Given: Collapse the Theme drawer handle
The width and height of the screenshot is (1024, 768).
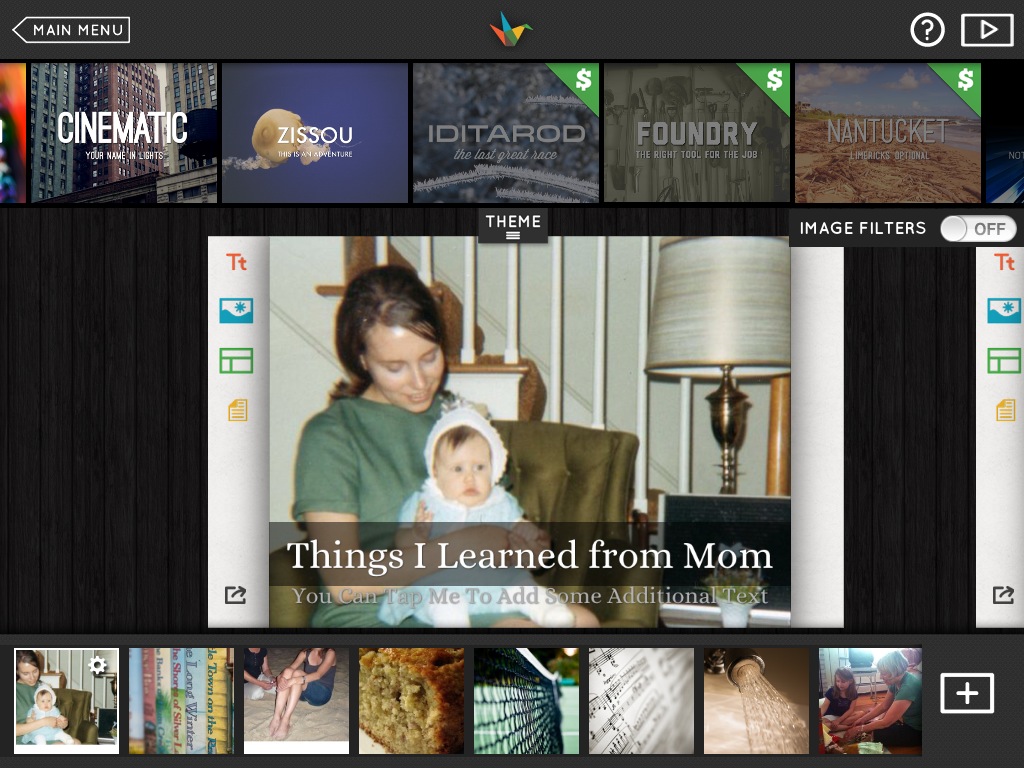Looking at the screenshot, I should tap(513, 226).
